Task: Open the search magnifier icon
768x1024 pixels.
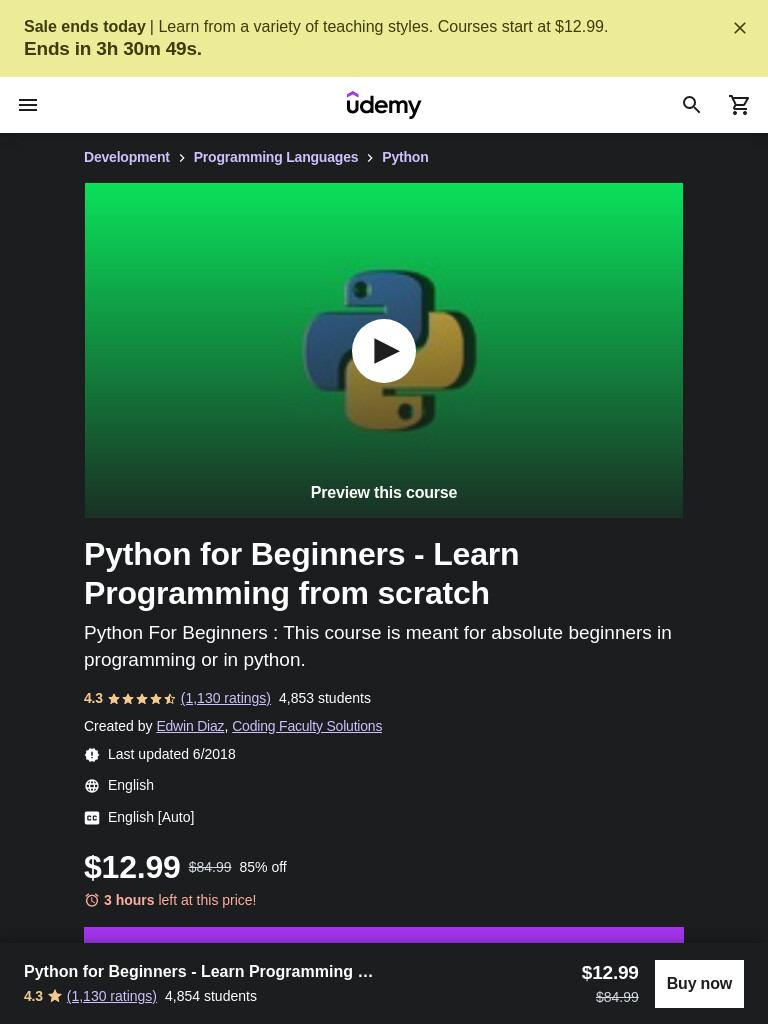Action: (692, 104)
